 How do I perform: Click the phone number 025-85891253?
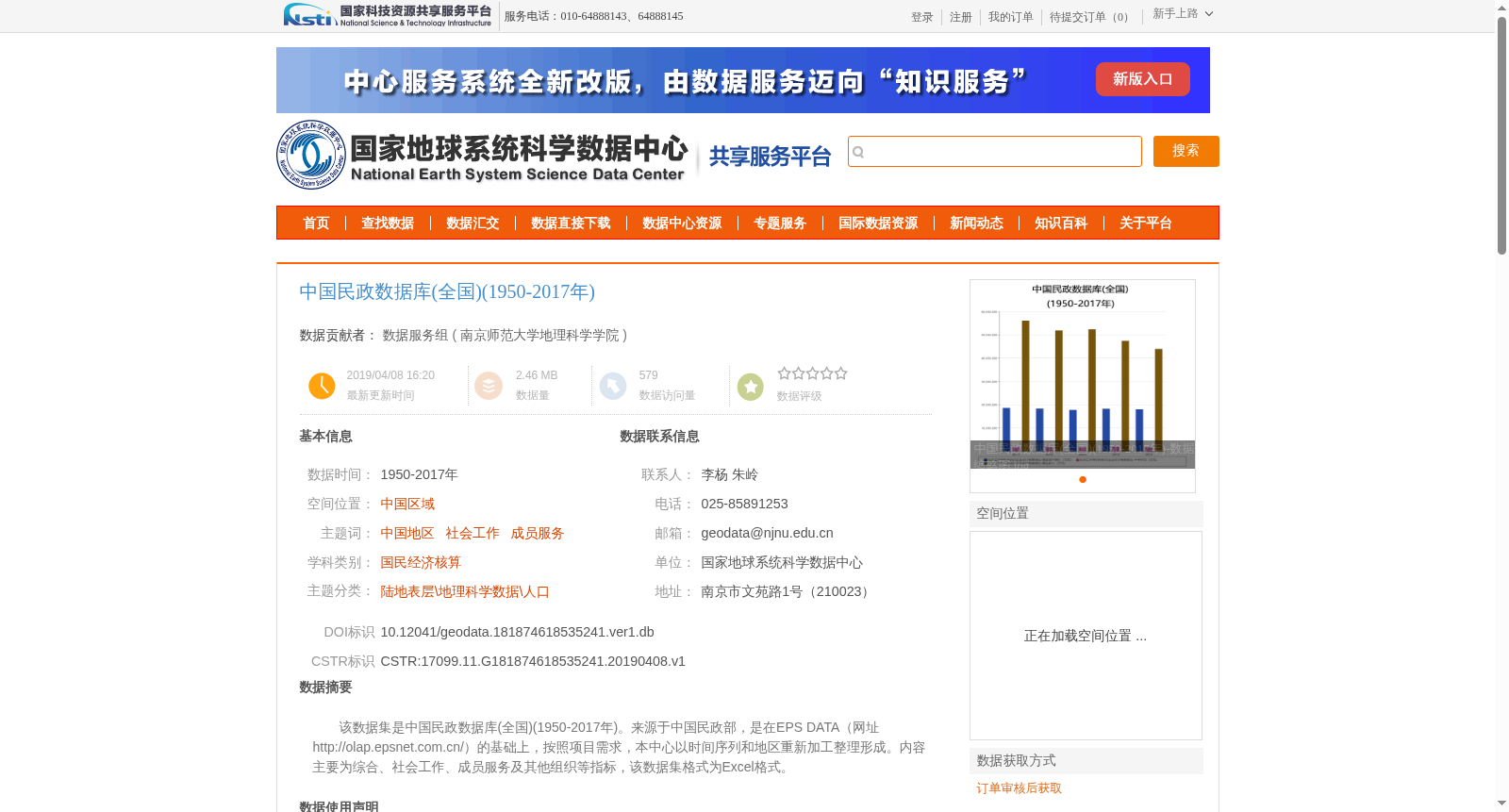(x=744, y=505)
